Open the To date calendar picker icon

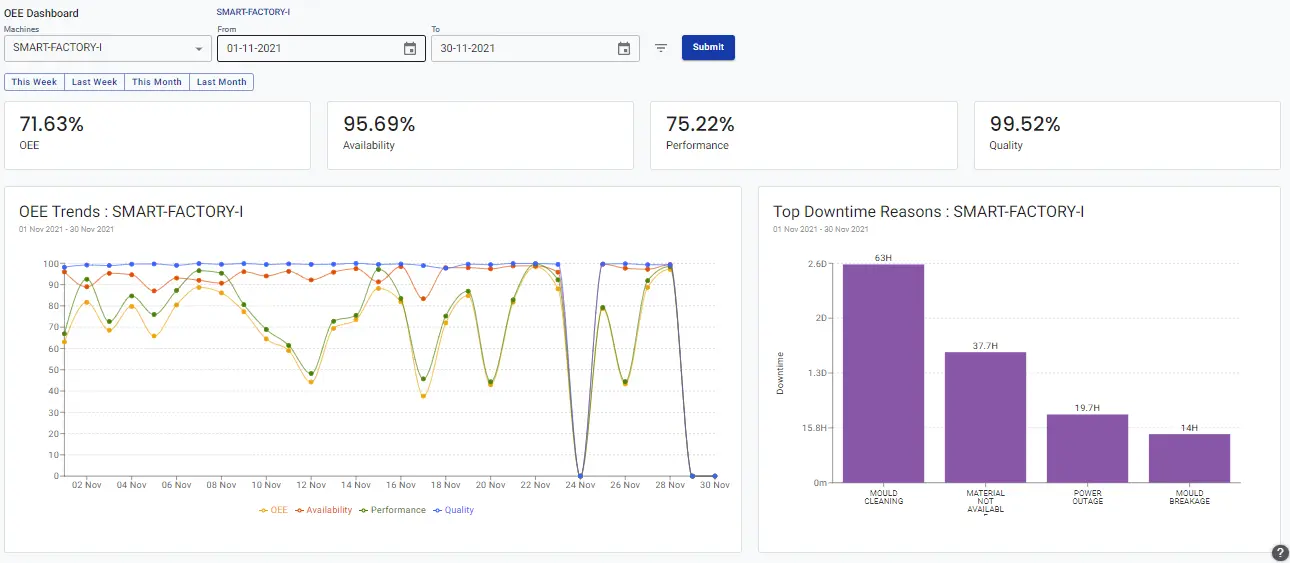click(624, 48)
